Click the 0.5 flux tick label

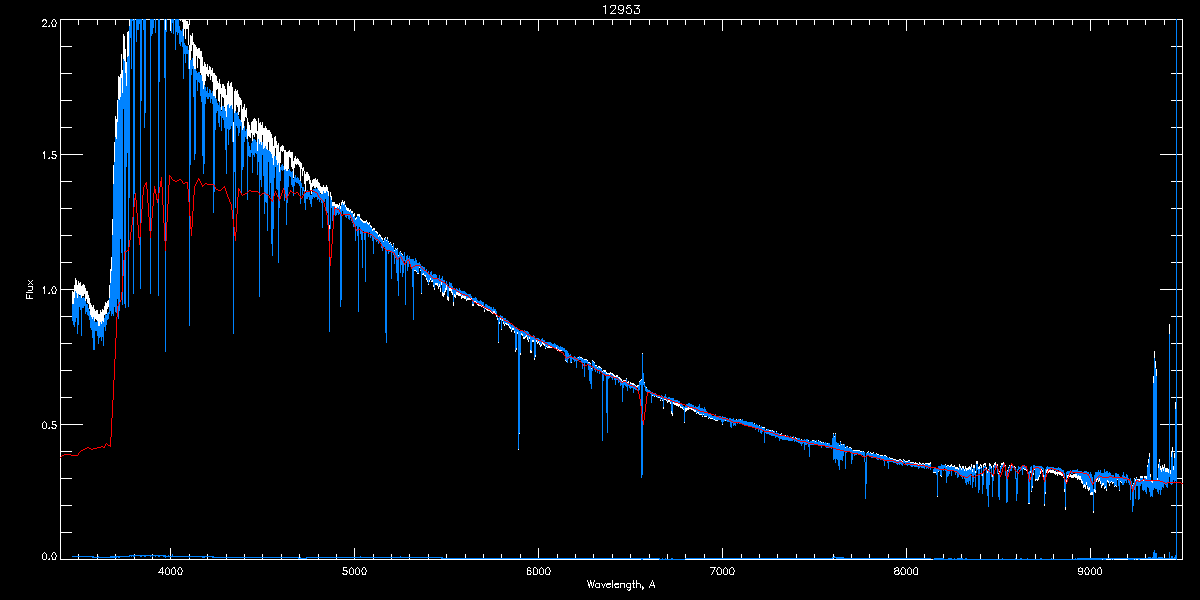pyautogui.click(x=47, y=424)
